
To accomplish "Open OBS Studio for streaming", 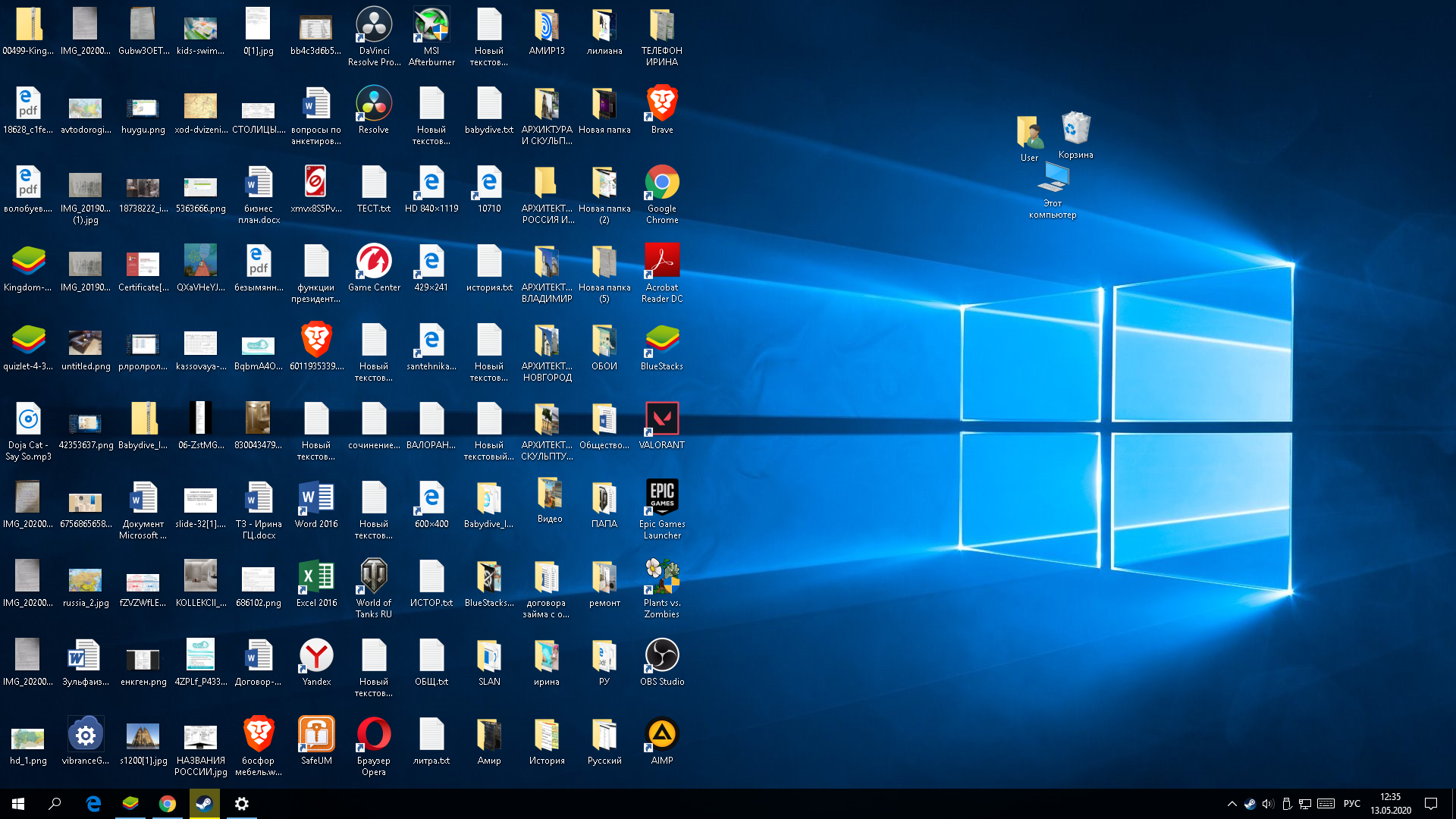I will tap(661, 655).
